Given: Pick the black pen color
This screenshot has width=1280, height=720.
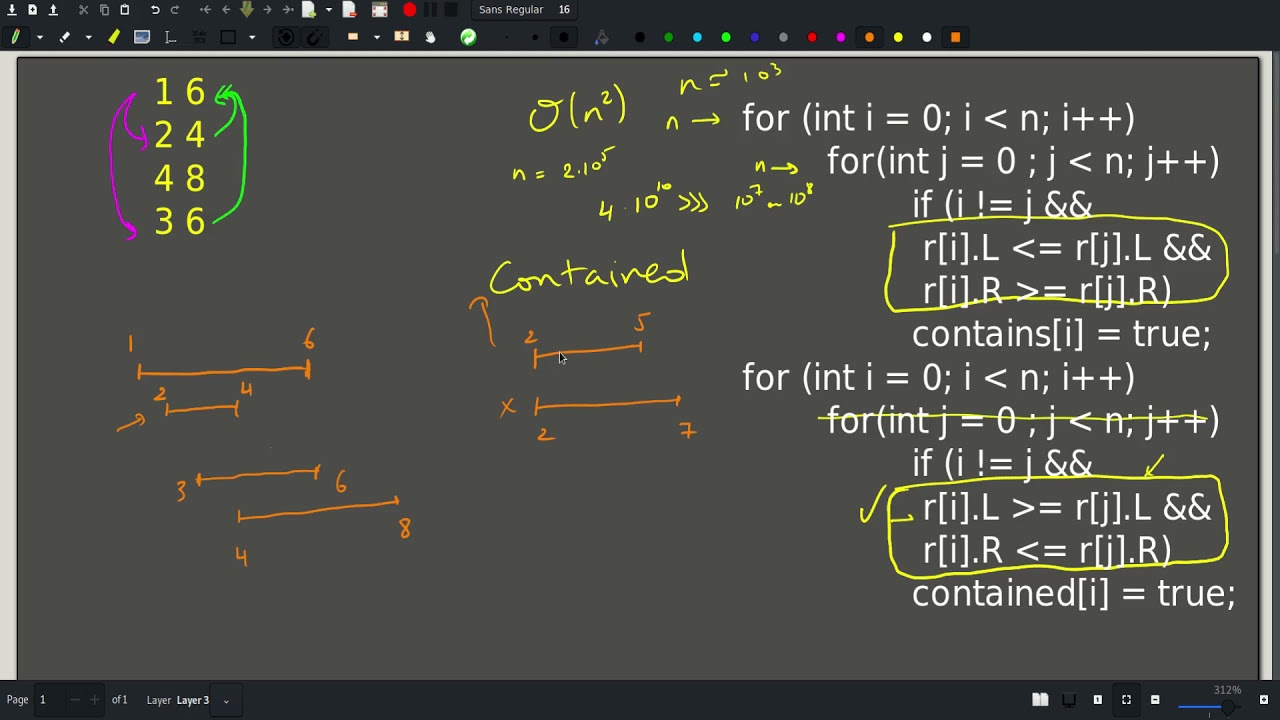Looking at the screenshot, I should coord(640,37).
